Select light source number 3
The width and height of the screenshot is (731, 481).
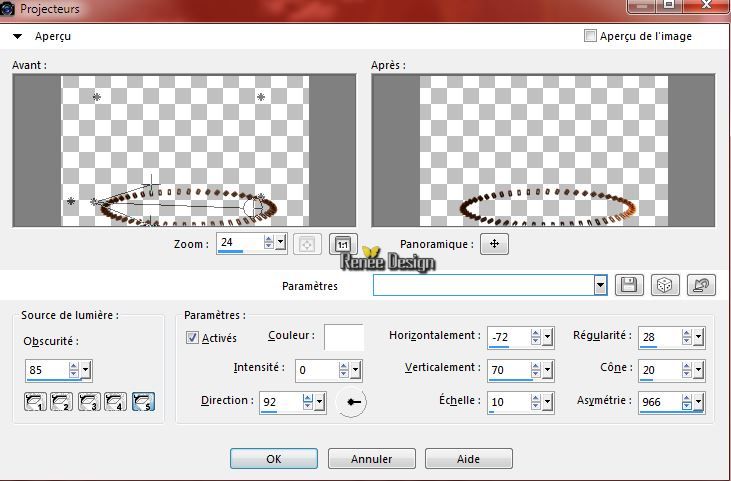point(89,401)
